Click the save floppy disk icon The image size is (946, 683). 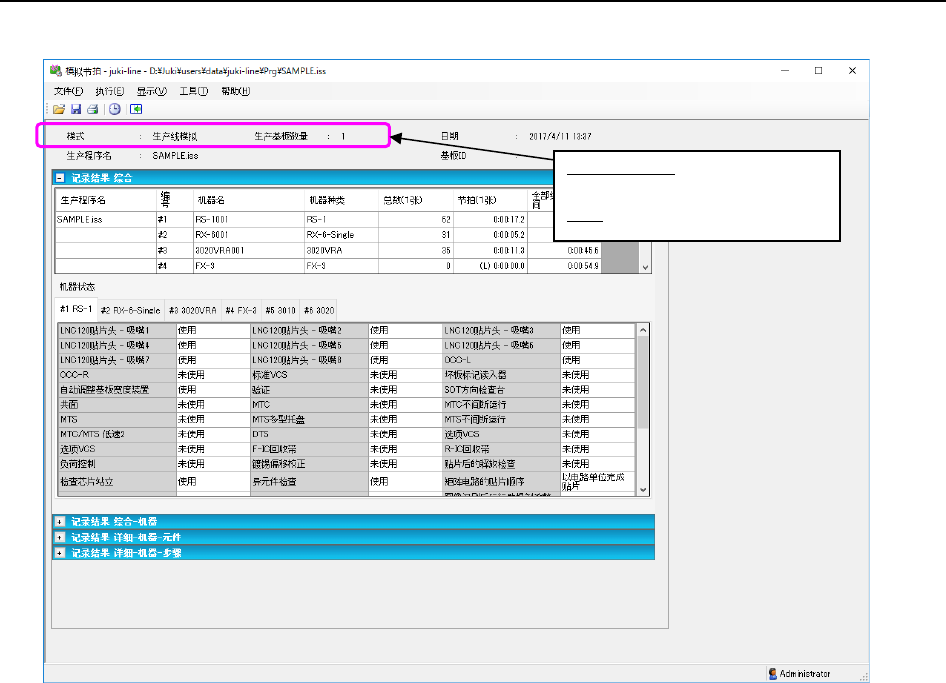(75, 109)
